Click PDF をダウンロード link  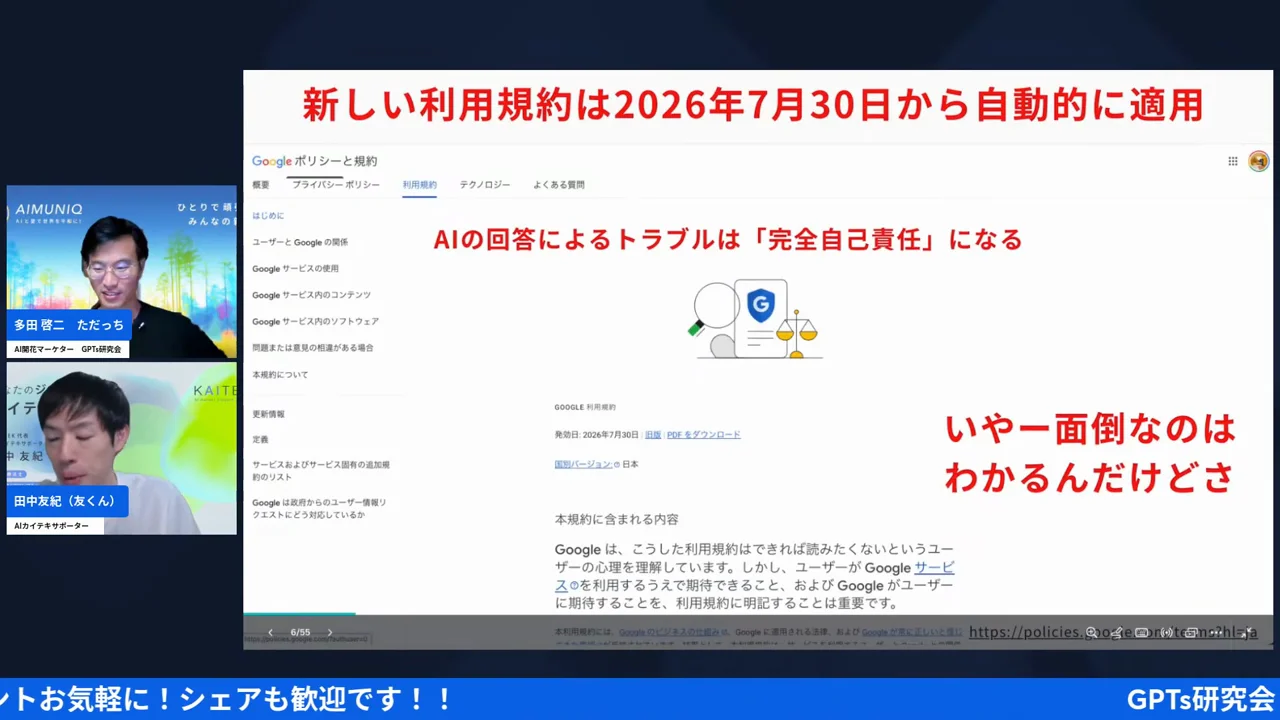click(704, 435)
